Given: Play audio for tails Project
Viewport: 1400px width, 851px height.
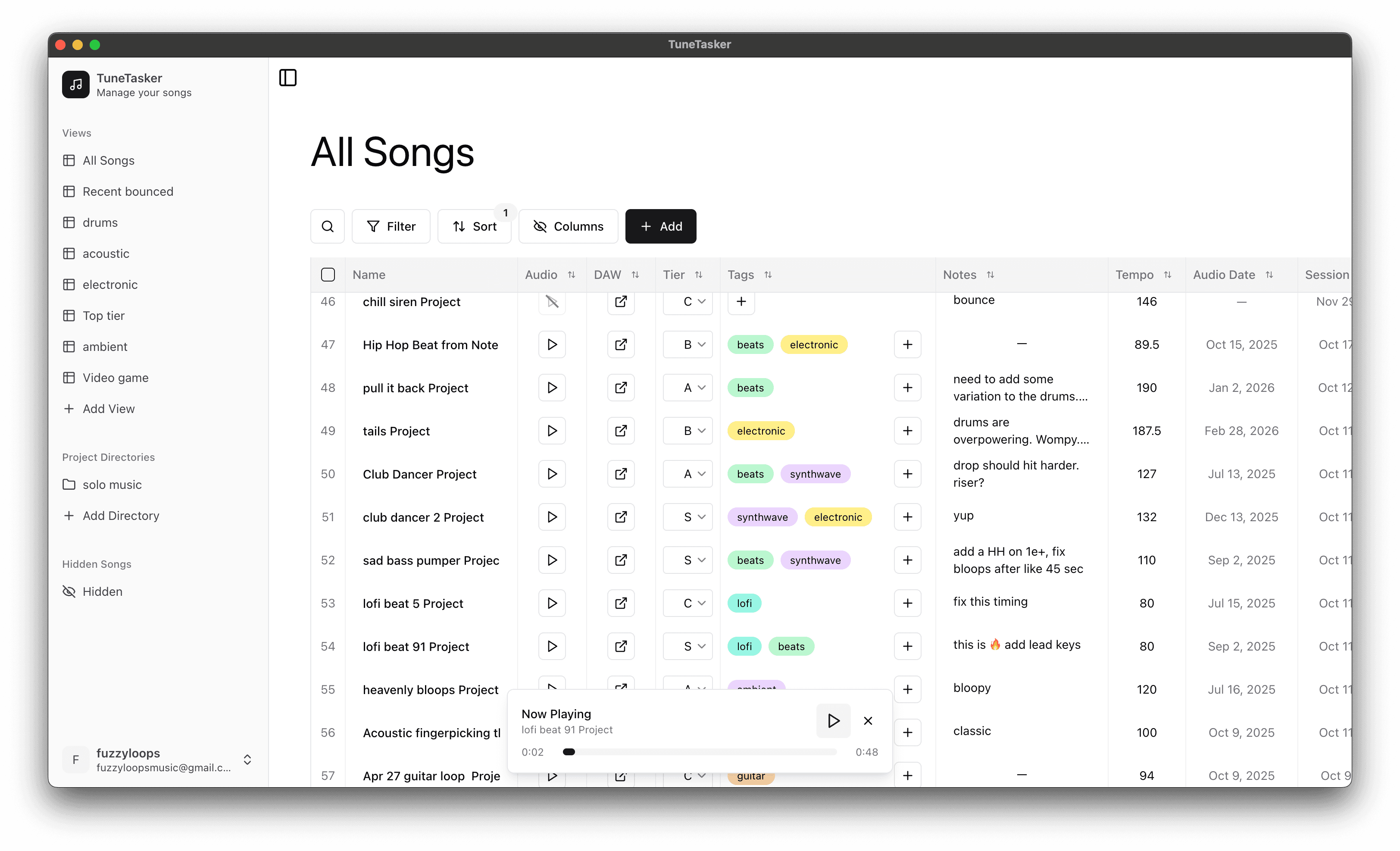Looking at the screenshot, I should [552, 431].
